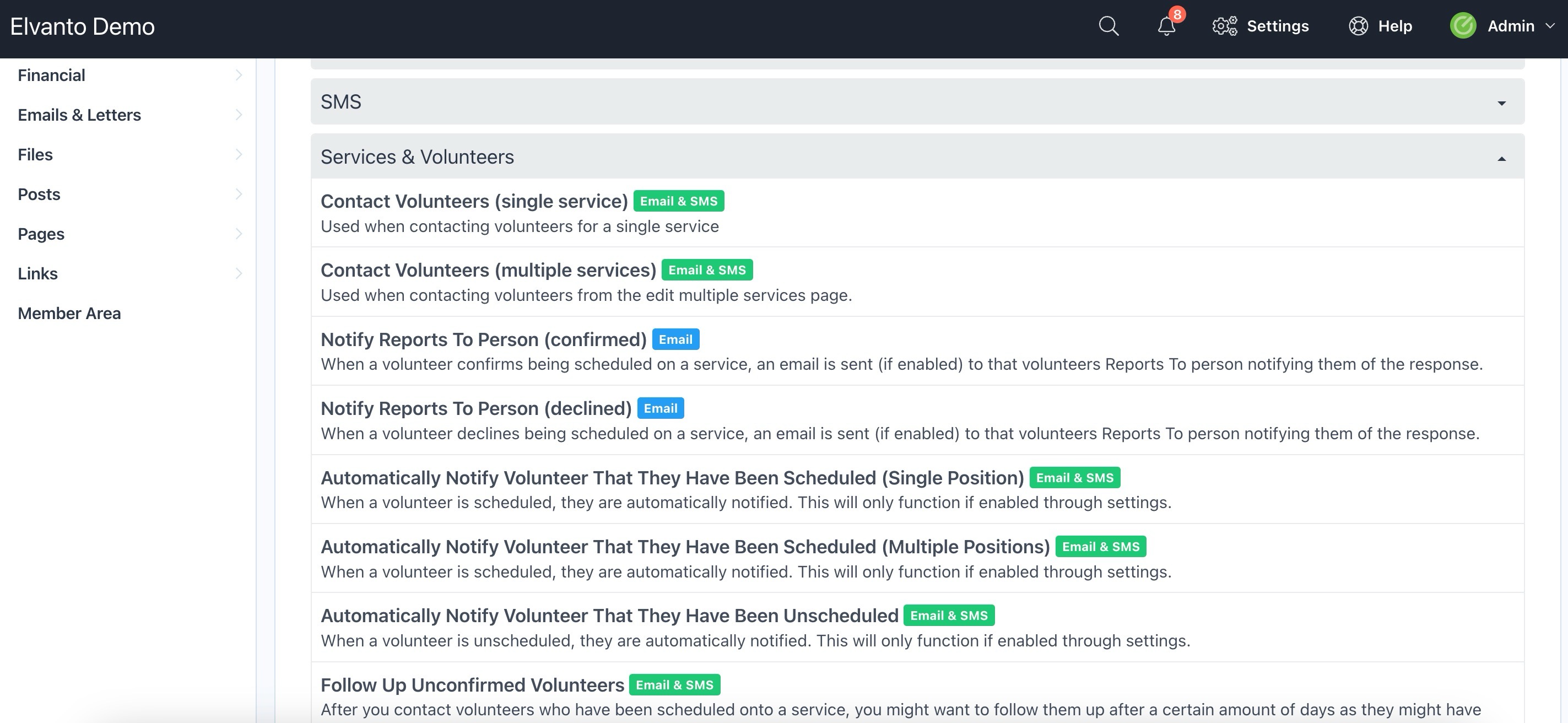This screenshot has width=1568, height=723.
Task: Click Email badge on confirmed notification
Action: [675, 339]
